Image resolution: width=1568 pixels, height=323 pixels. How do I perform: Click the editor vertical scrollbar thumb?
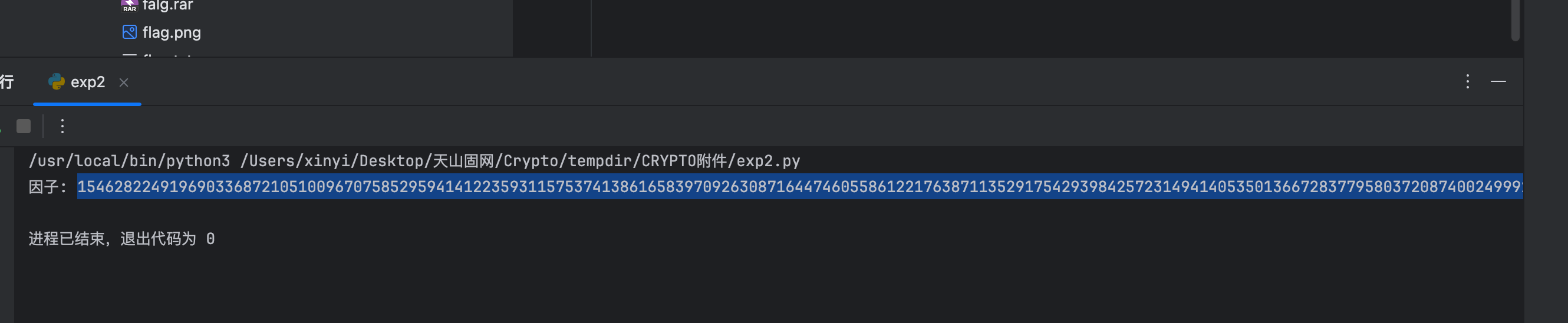[x=1515, y=21]
